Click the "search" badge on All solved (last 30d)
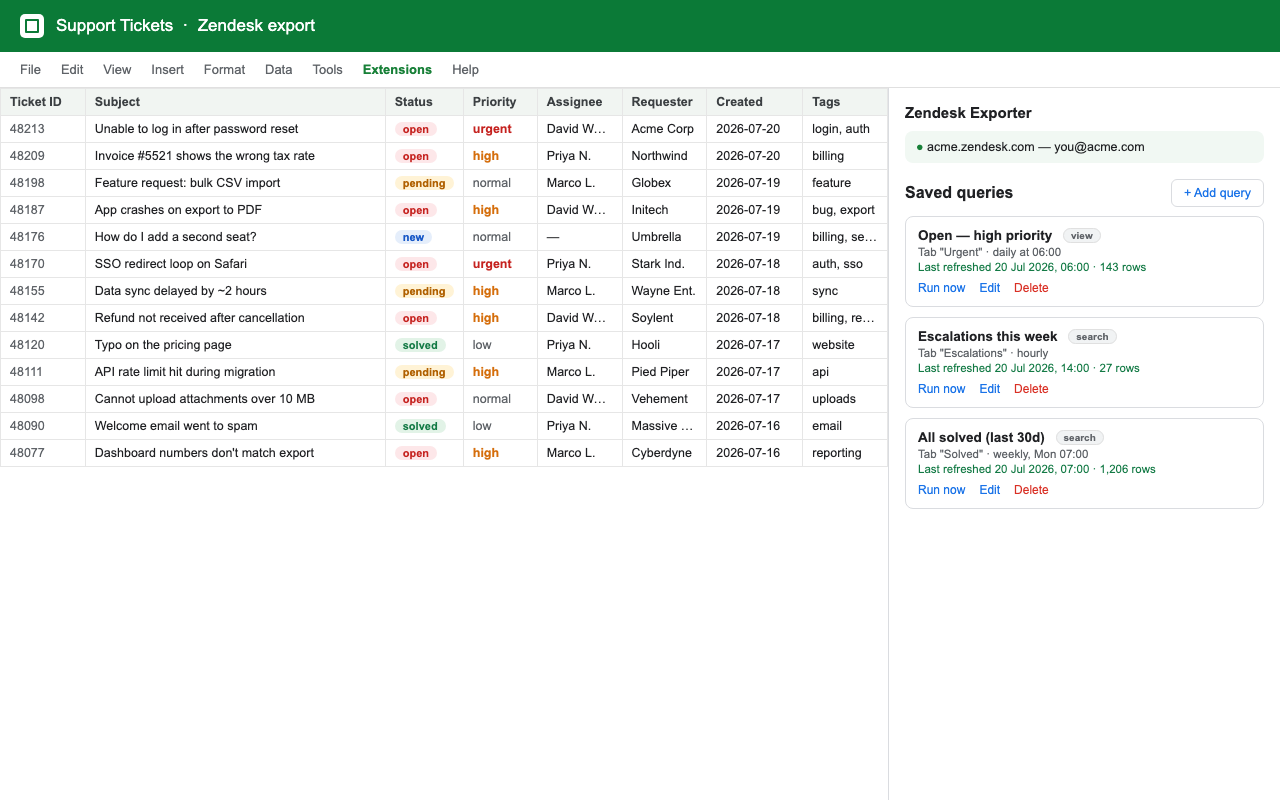Screen dimensions: 1280x800 [1080, 438]
